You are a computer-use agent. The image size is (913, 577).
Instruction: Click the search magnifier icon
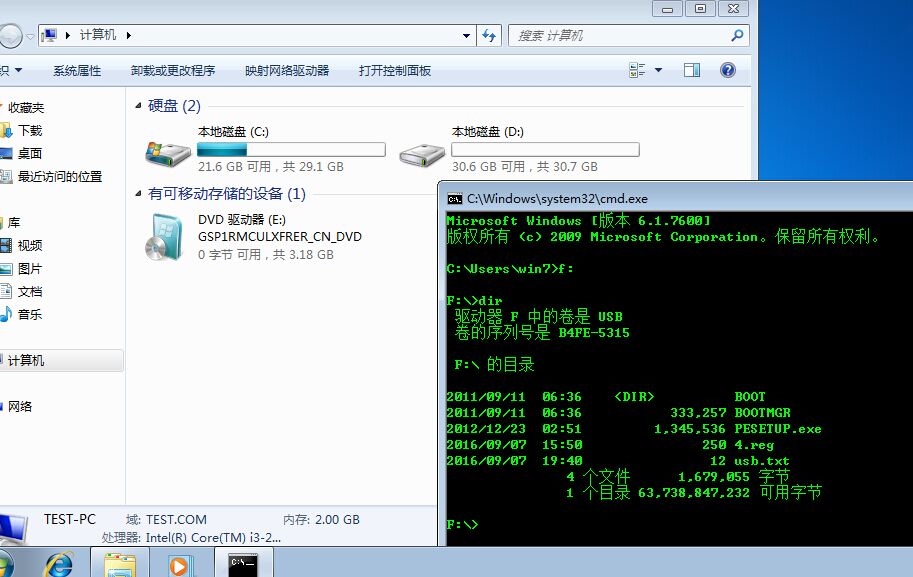[737, 36]
